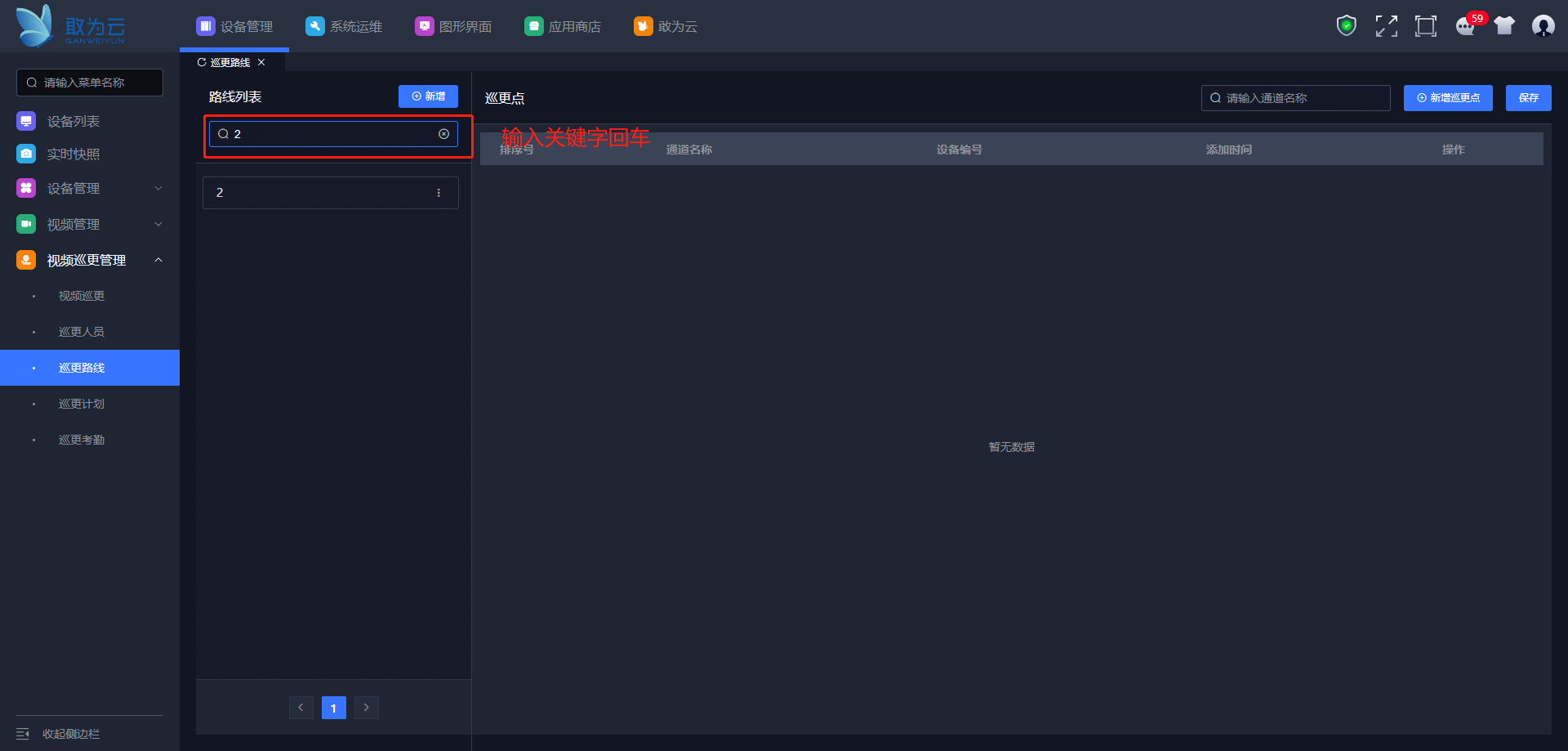Open 设备管理 top menu

pyautogui.click(x=234, y=26)
